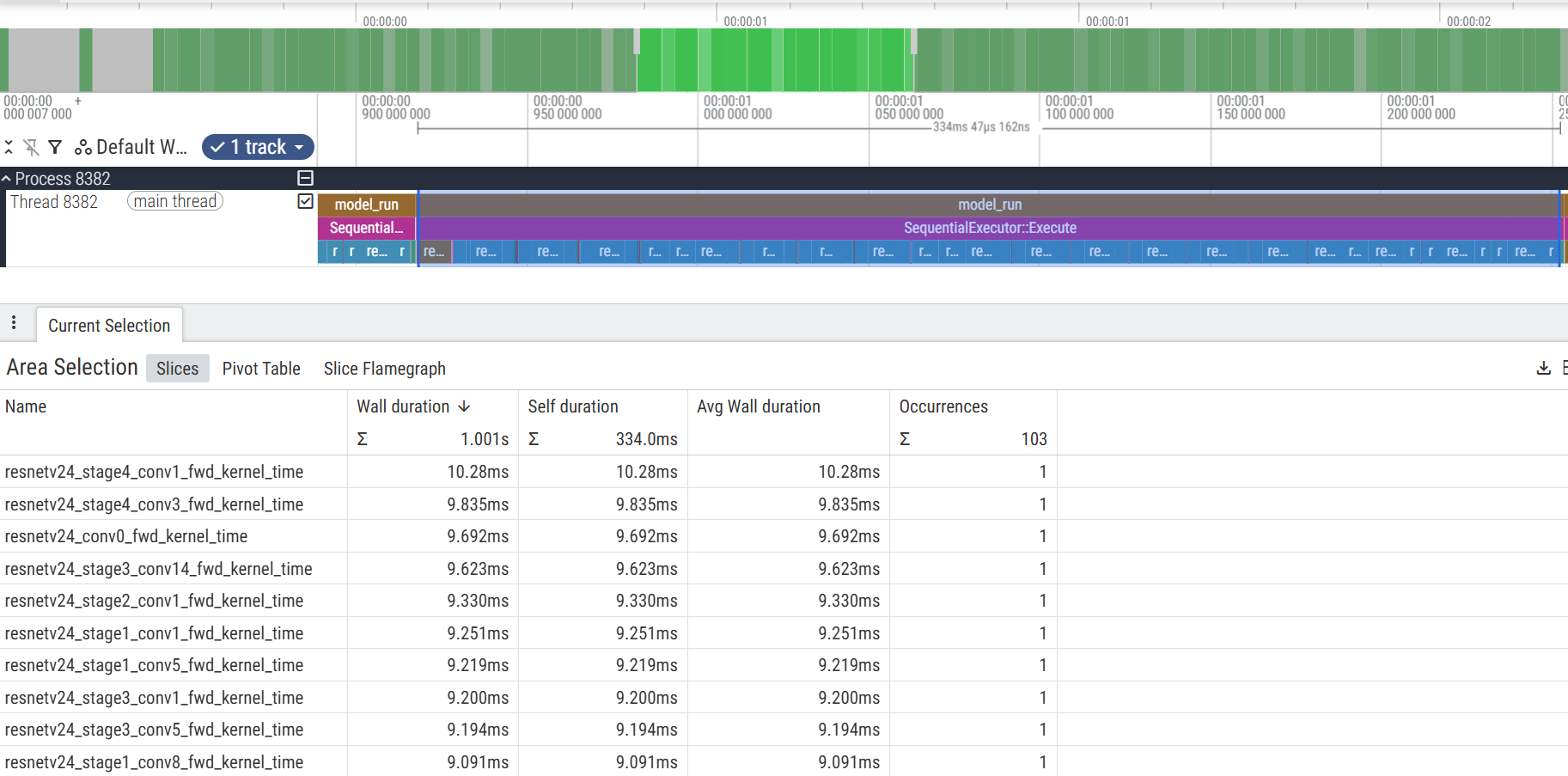Image resolution: width=1568 pixels, height=776 pixels.
Task: Open the three-dot menu beside Current Selection
Action: [x=15, y=322]
